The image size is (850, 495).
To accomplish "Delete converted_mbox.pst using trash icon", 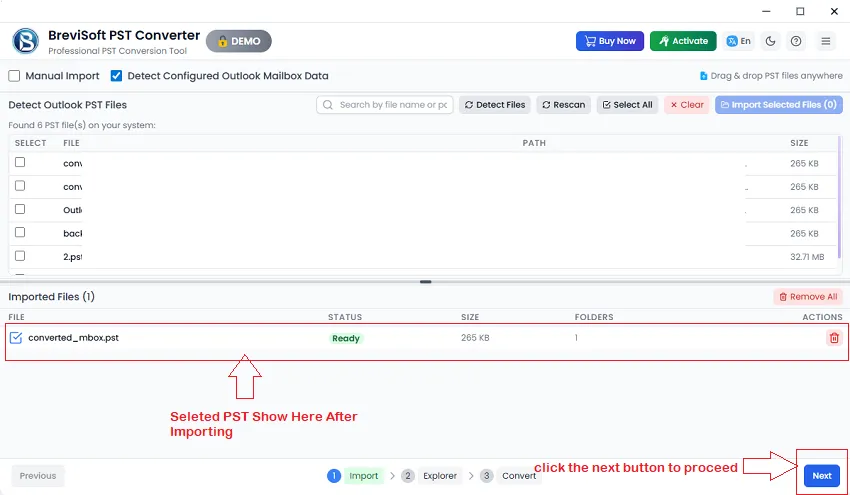I will (834, 338).
